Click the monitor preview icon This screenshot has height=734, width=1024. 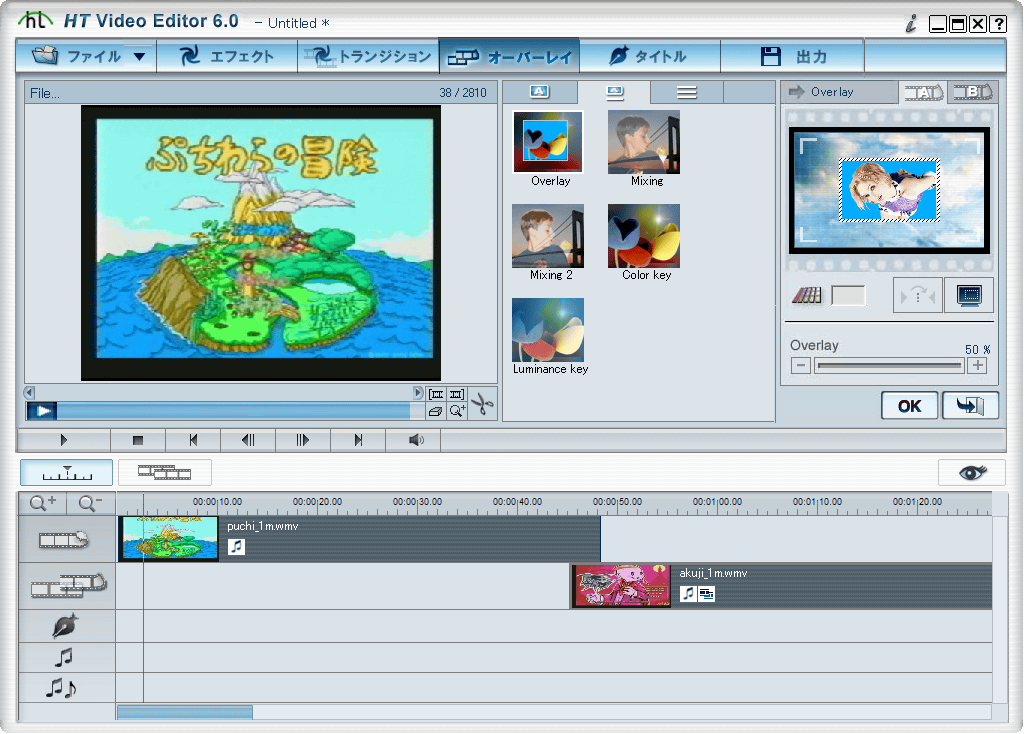[x=969, y=296]
